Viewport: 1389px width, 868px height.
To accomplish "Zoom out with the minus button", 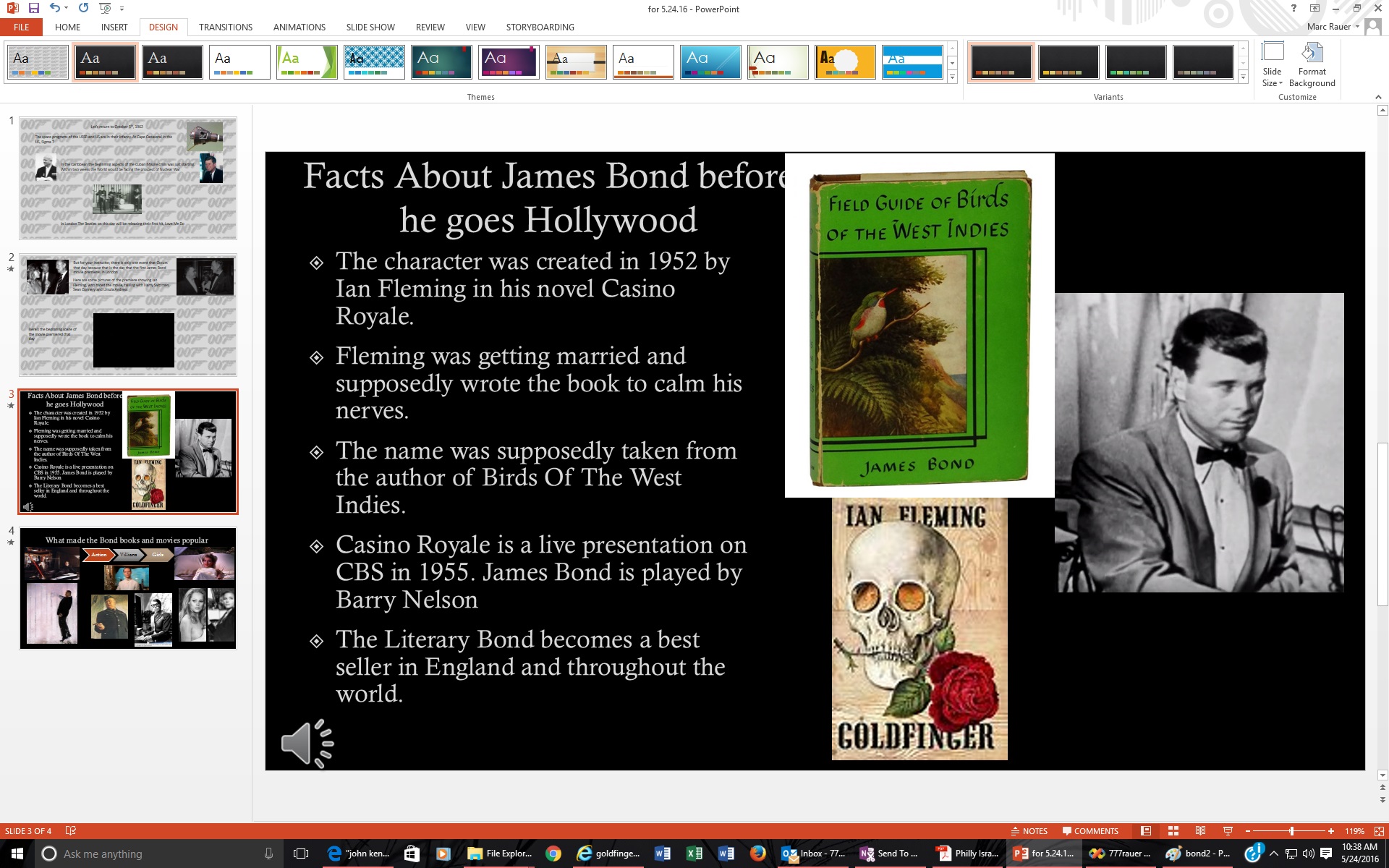I will [1249, 831].
